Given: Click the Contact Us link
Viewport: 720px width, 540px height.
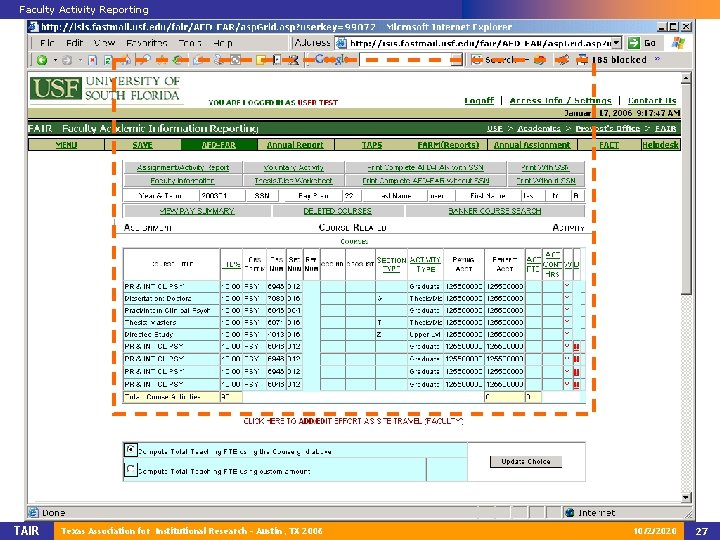Looking at the screenshot, I should (652, 101).
